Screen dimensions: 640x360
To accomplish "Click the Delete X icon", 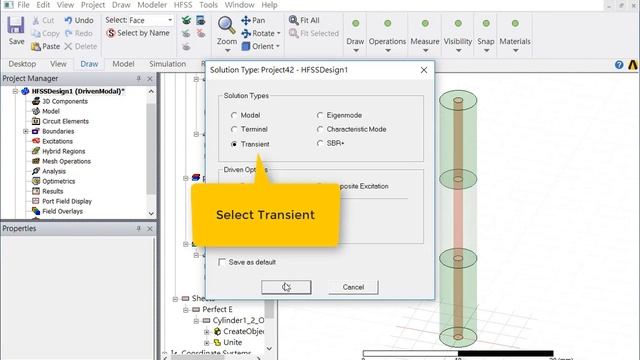I will (68, 47).
